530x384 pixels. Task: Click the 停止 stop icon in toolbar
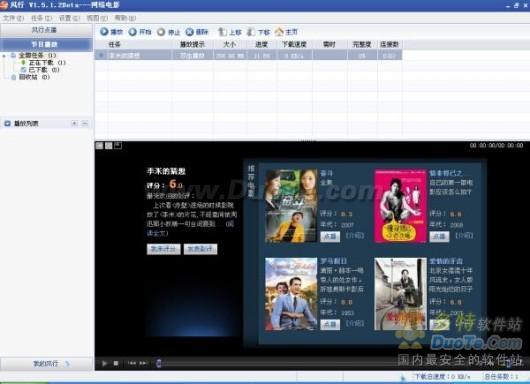click(x=161, y=32)
